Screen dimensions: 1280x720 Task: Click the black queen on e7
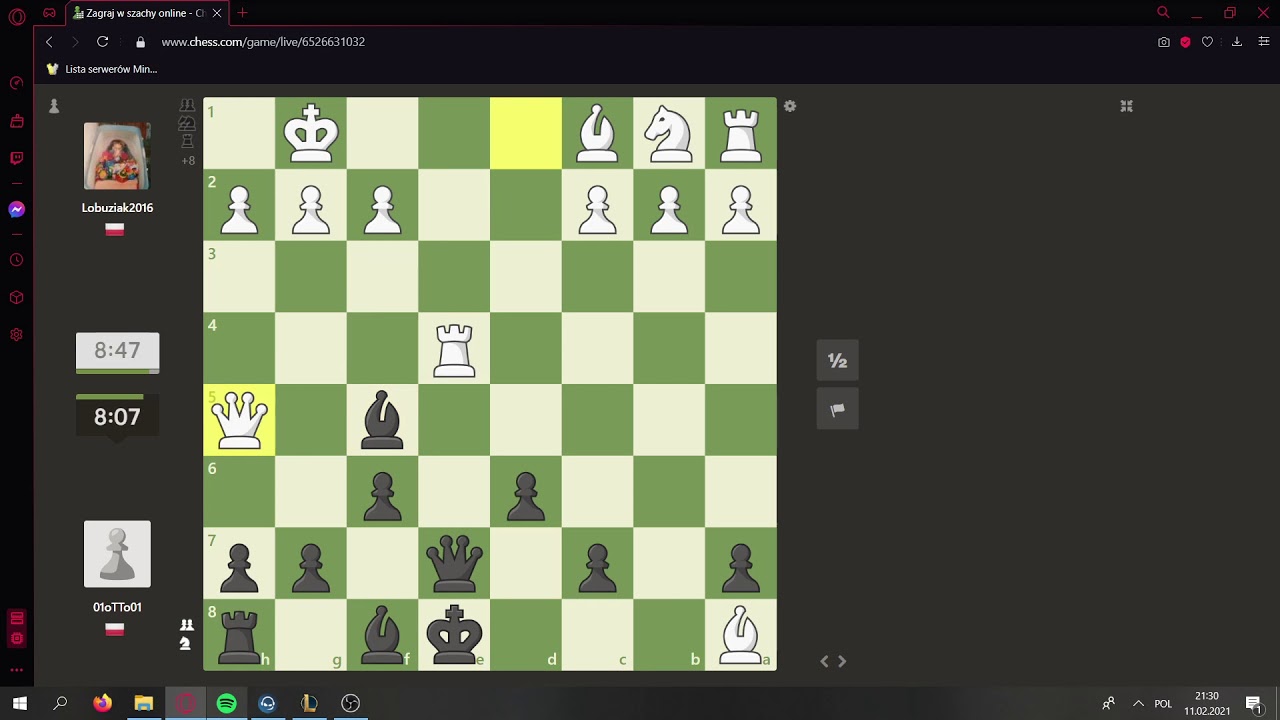(454, 563)
